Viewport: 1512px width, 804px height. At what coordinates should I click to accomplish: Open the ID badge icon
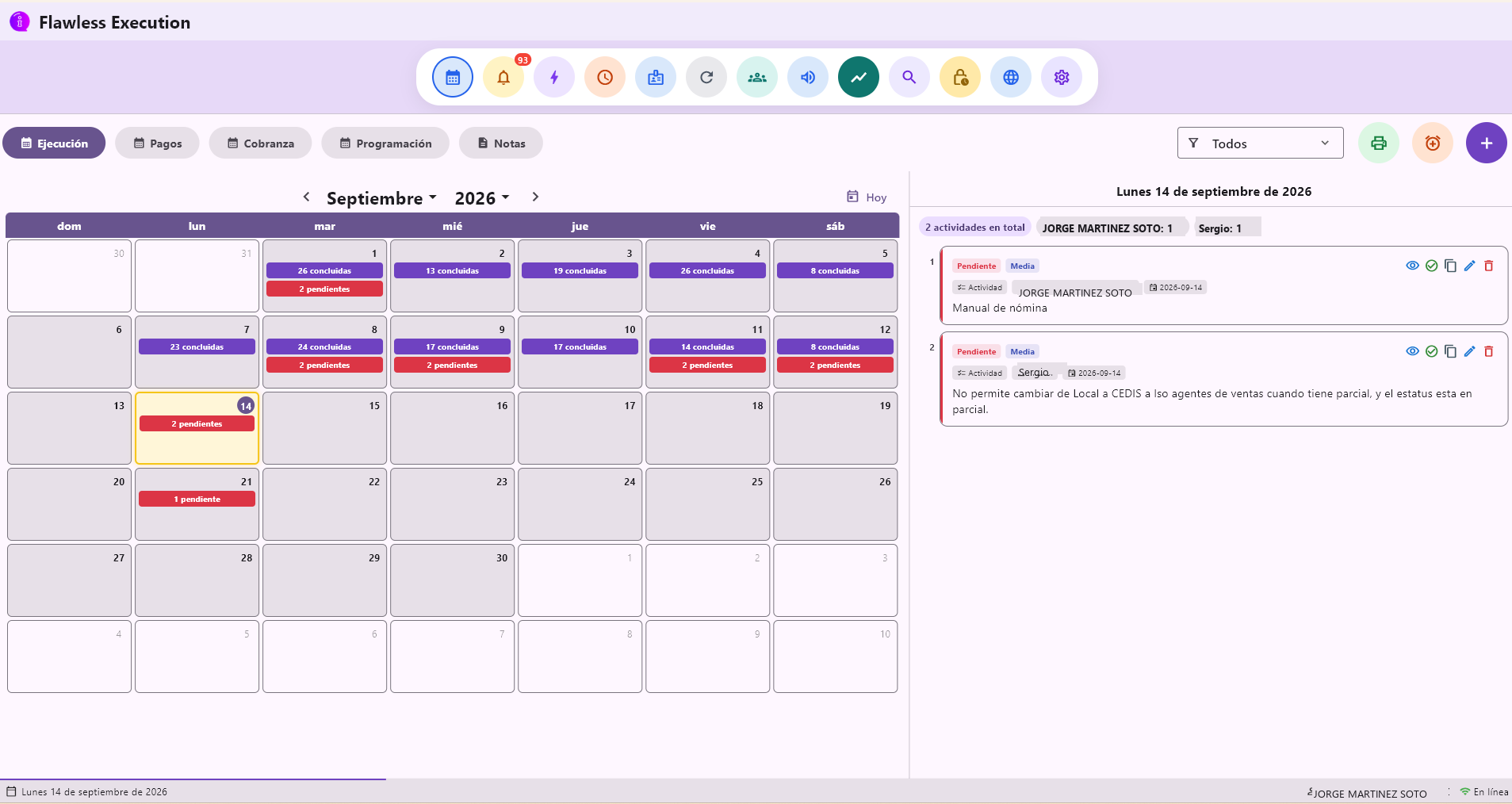click(656, 77)
